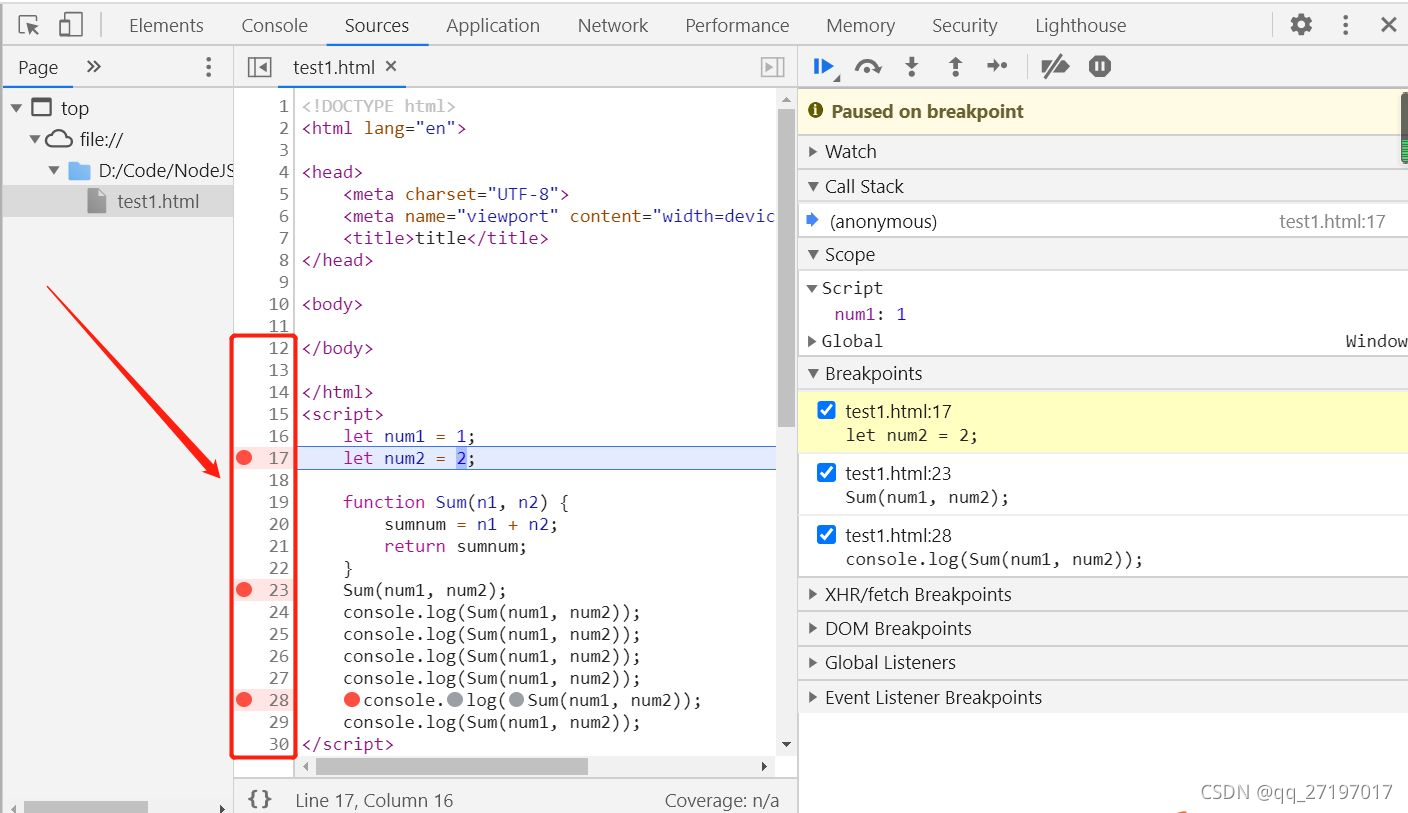Resume script execution
This screenshot has height=813, width=1408.
(x=824, y=67)
